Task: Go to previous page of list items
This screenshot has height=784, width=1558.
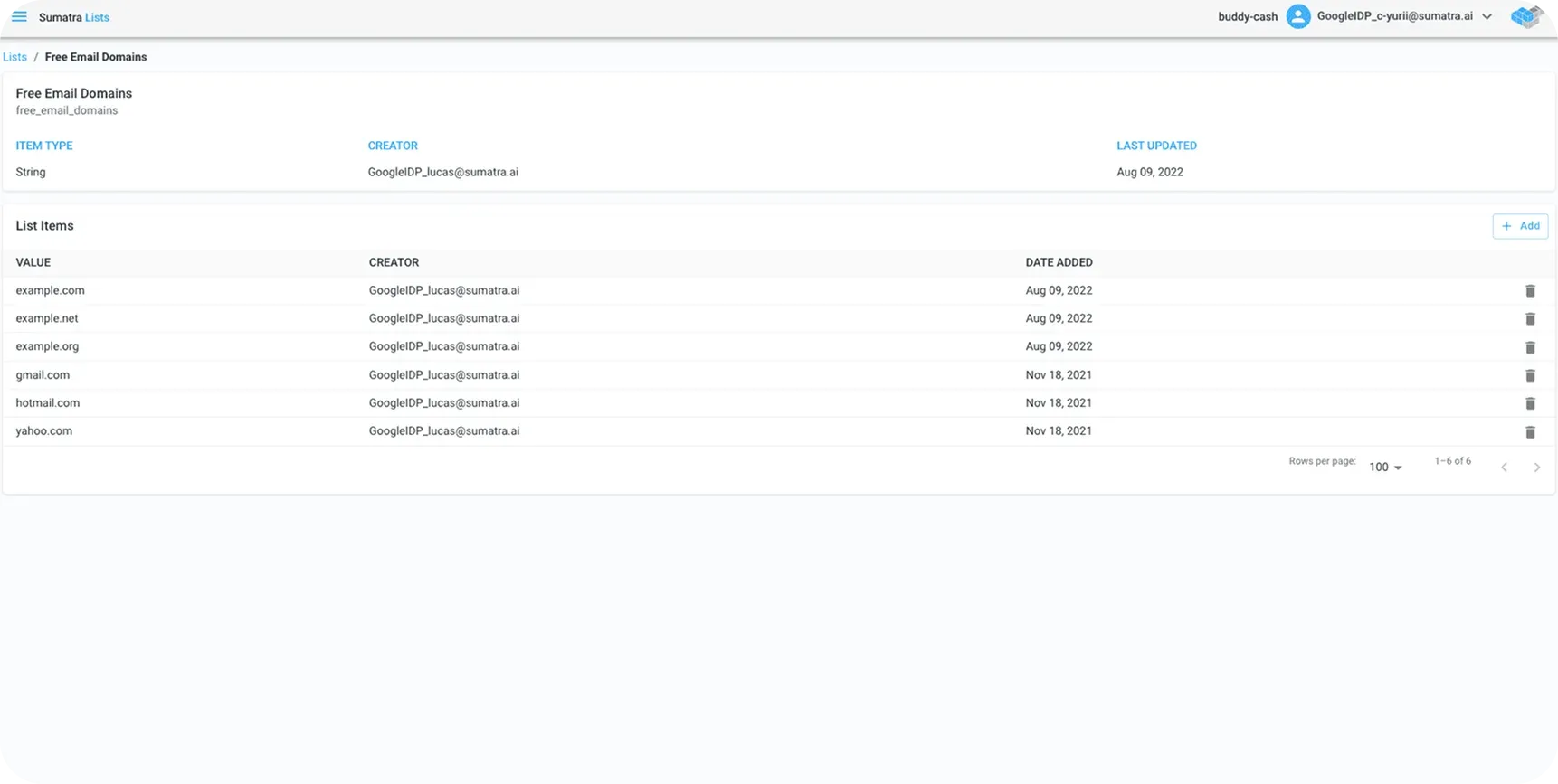Action: point(1504,468)
